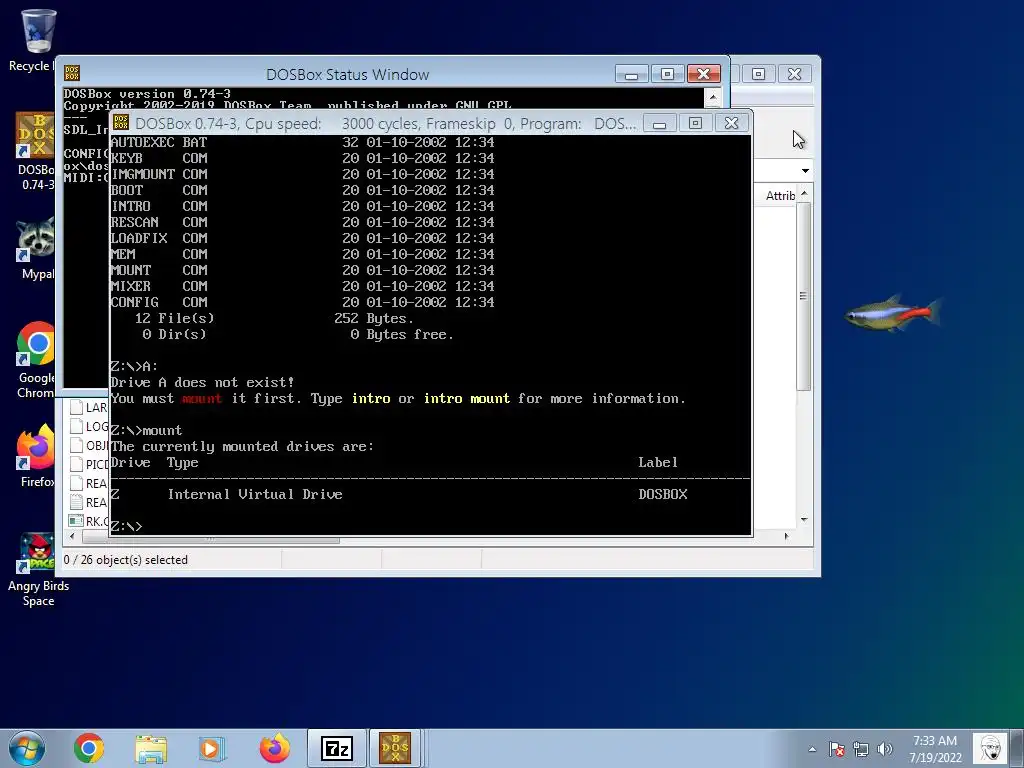Viewport: 1024px width, 768px height.
Task: Click the '0 / 26 object(s) selected' status text
Action: click(x=125, y=560)
